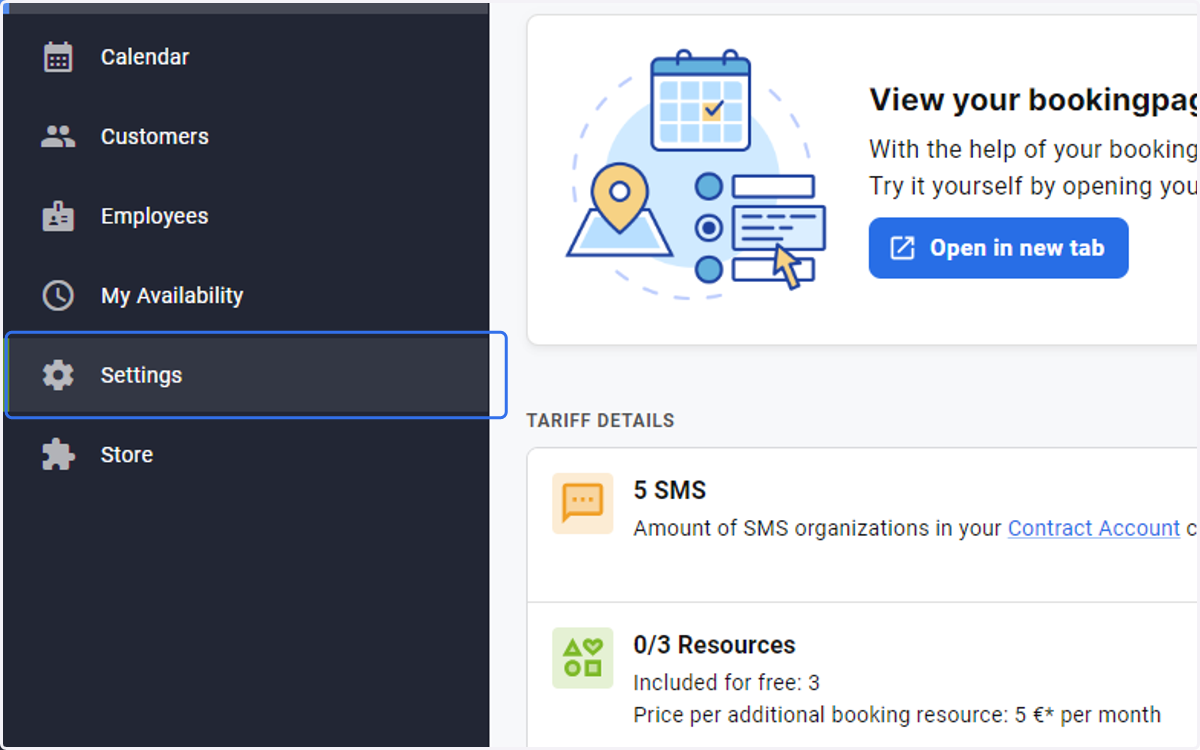Go to Customers in the sidebar
This screenshot has height=750, width=1200.
coord(246,136)
